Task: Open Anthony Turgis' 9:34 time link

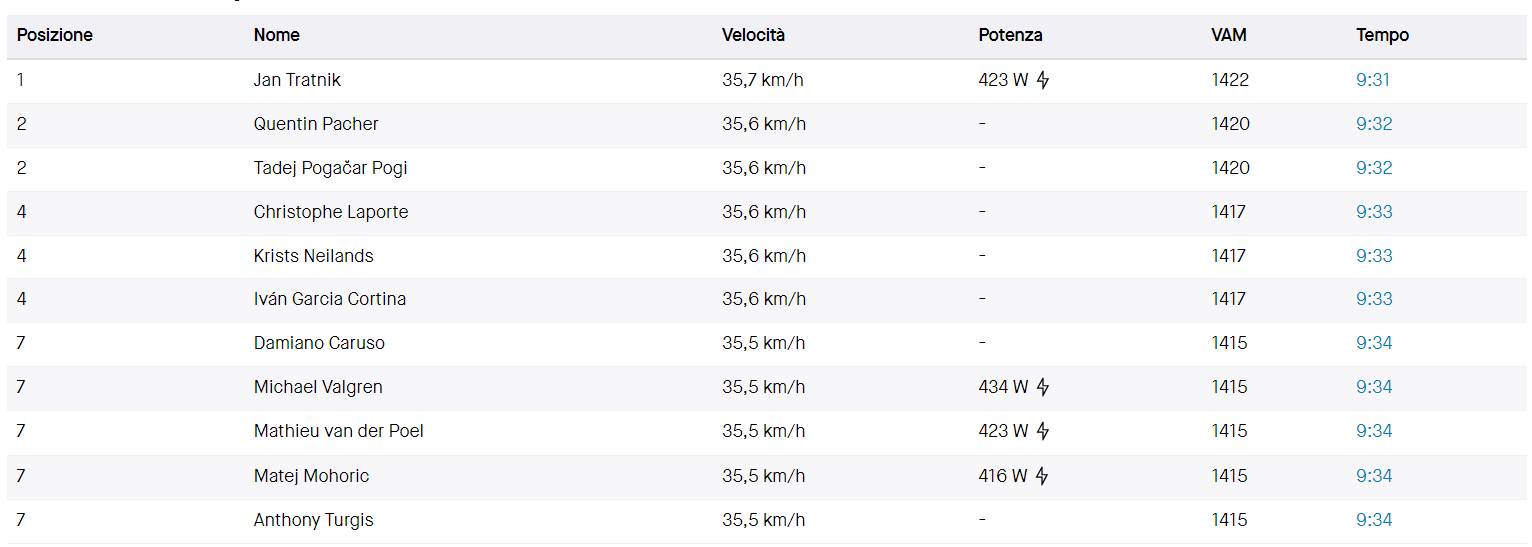Action: [x=1374, y=520]
